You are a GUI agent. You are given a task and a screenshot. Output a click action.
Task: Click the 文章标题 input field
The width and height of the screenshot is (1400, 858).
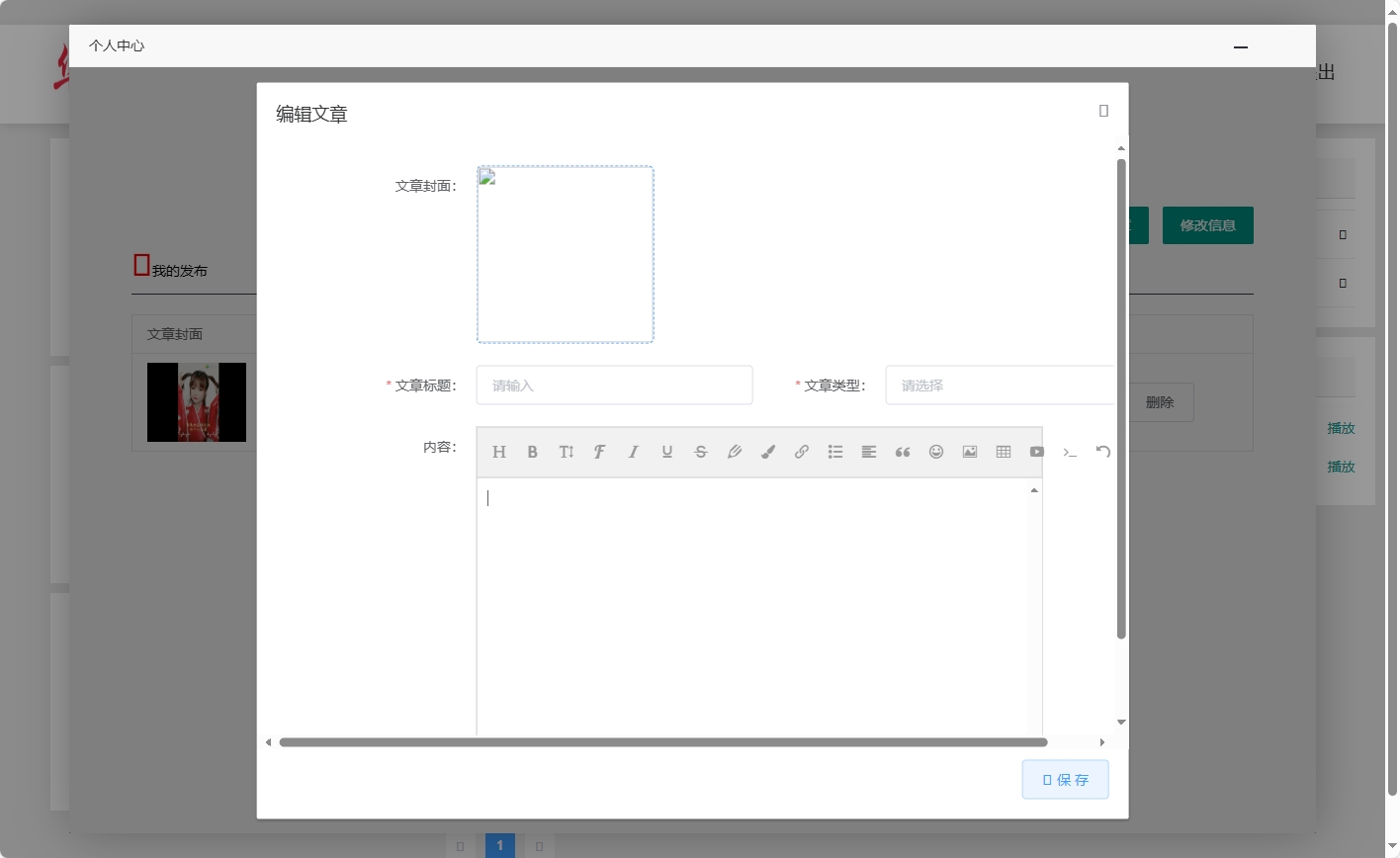coord(614,385)
